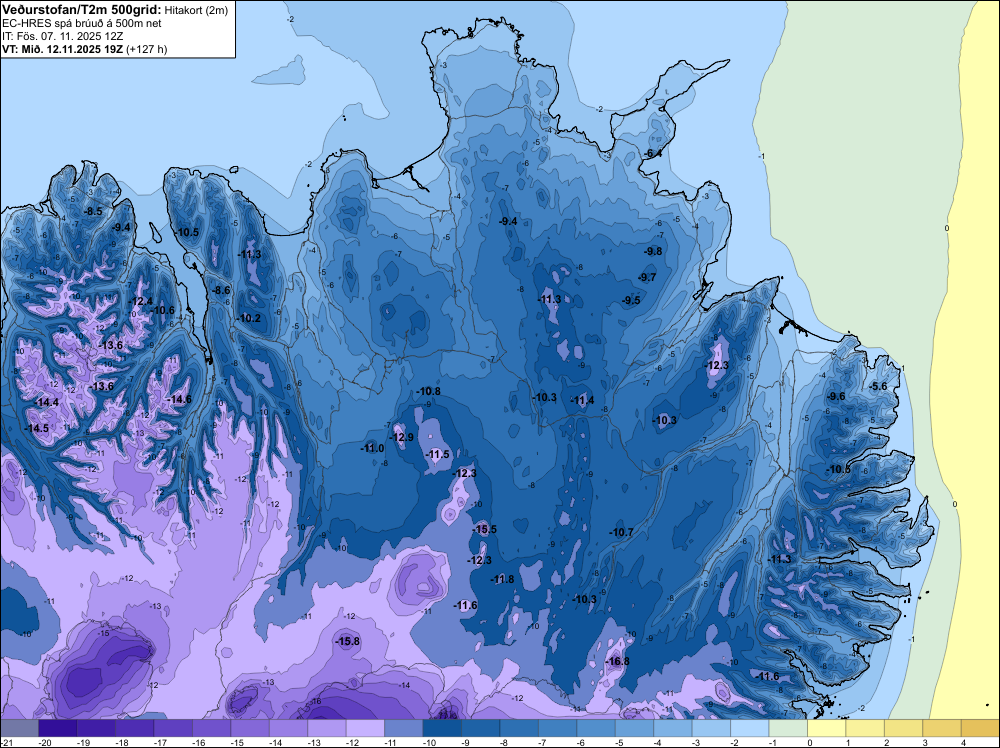Screen dimensions: 1000x748
Task: Click the -9.6 temperature label
Action: (x=836, y=397)
